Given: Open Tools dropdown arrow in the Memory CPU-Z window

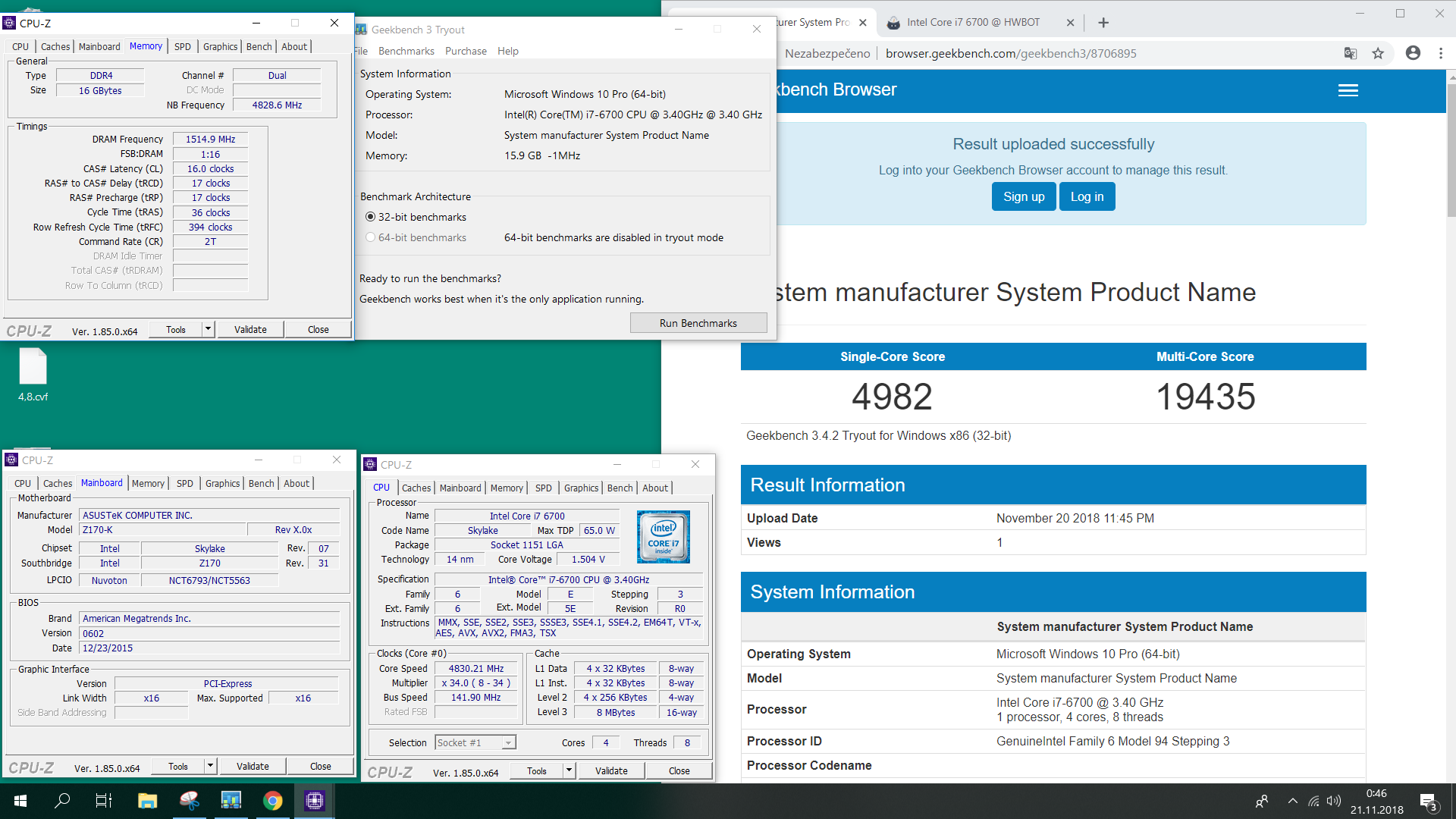Looking at the screenshot, I should (209, 329).
